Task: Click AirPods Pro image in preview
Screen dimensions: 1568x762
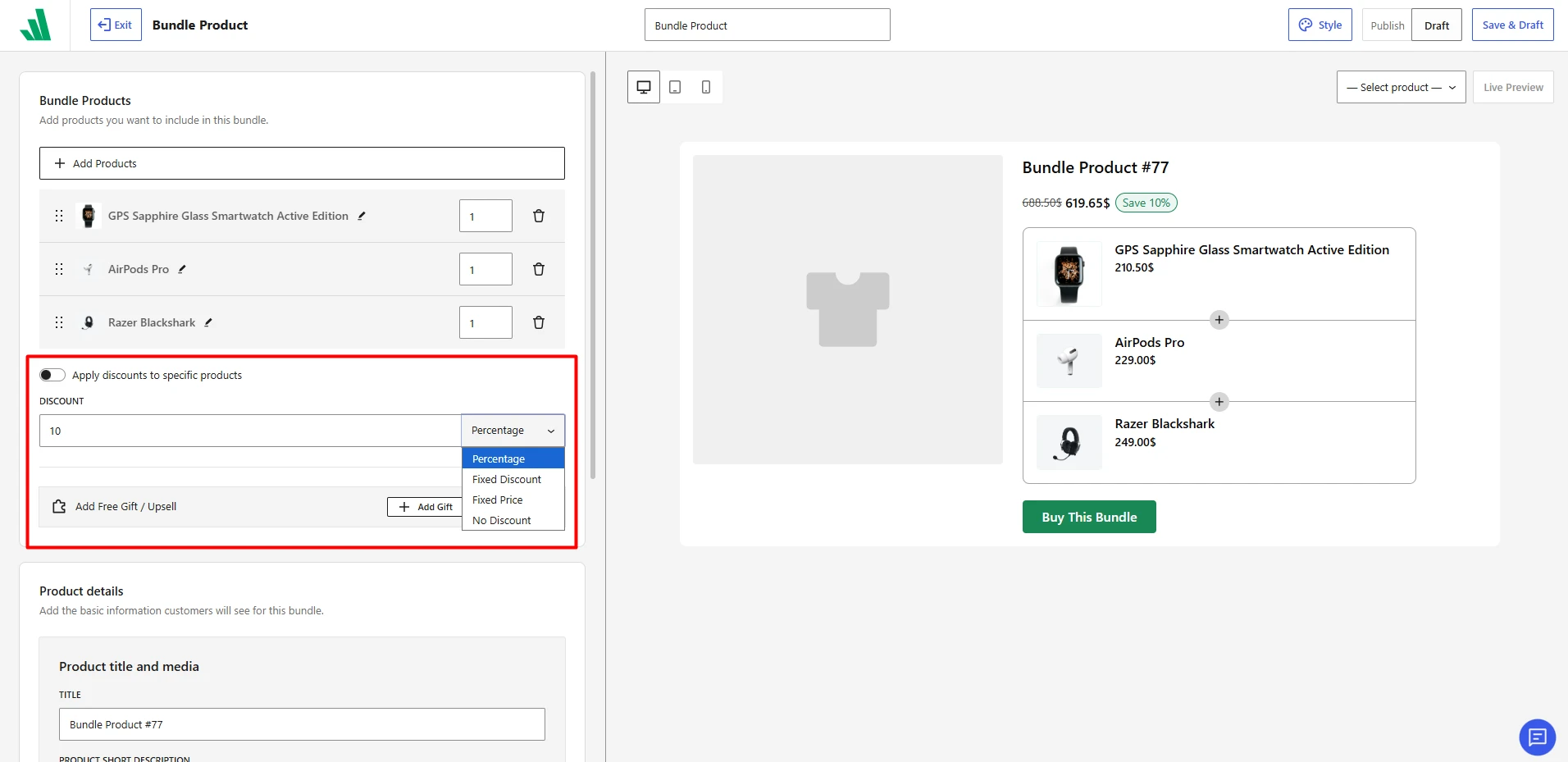Action: click(1069, 361)
